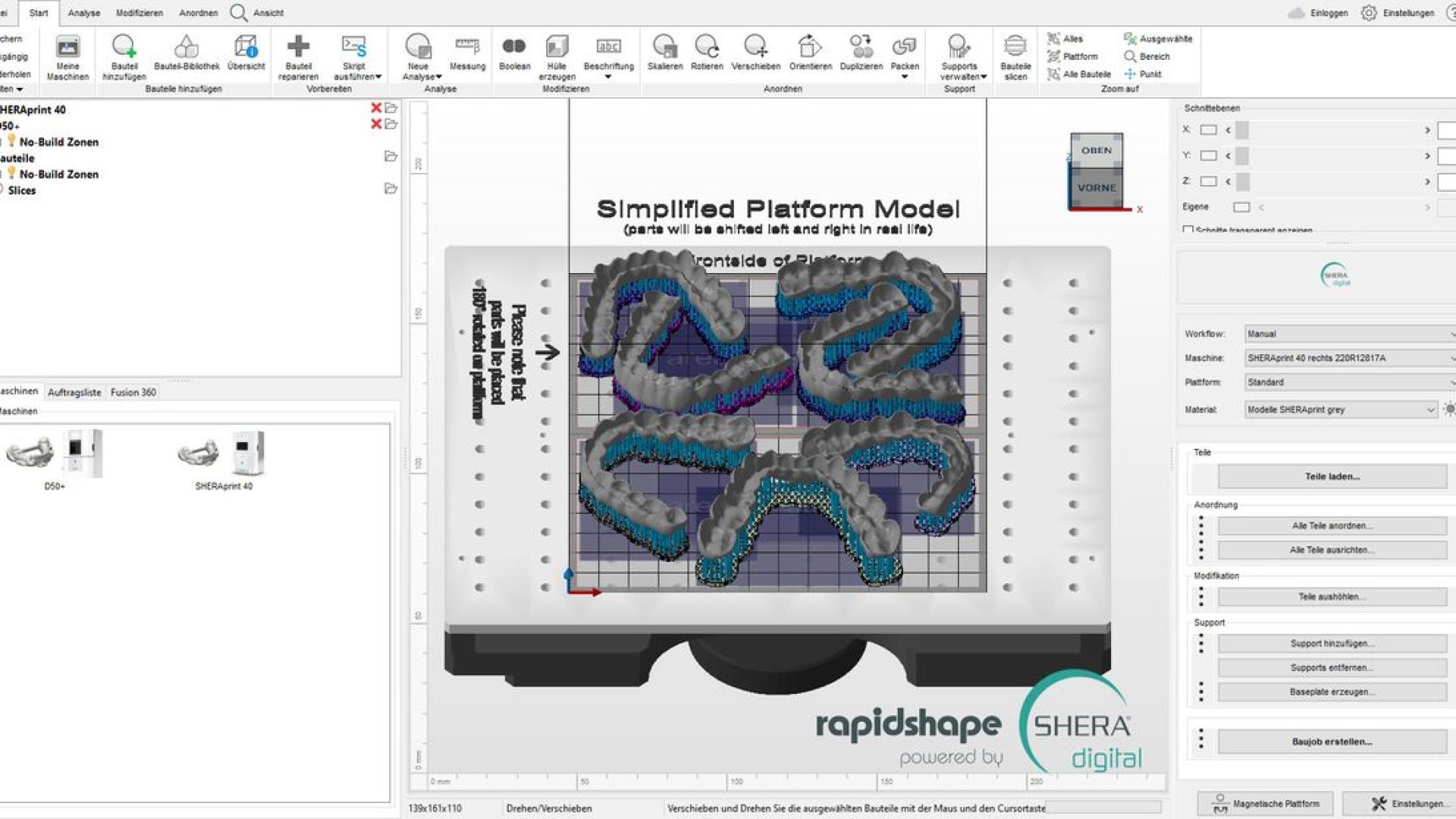Click the Z cutting plane slider handle

point(1242,182)
